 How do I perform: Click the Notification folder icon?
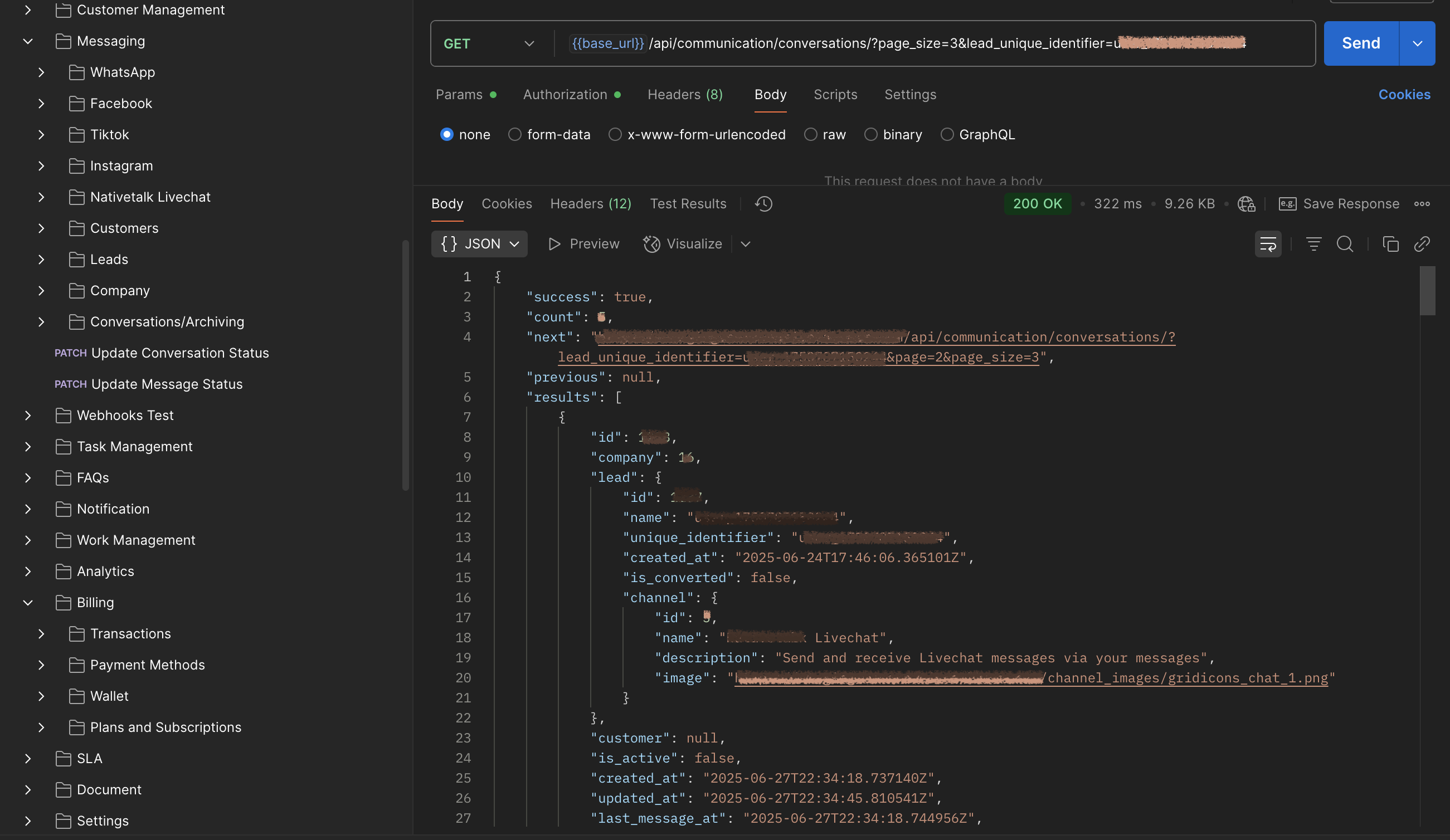tap(64, 509)
